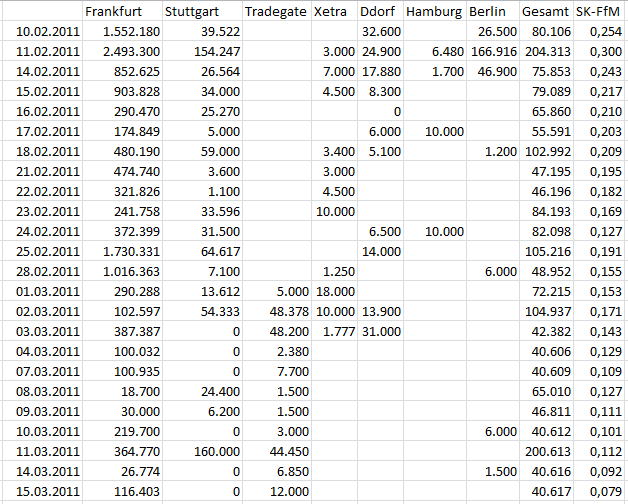Select Gesamt value 105.216
Image resolution: width=628 pixels, height=504 pixels.
pyautogui.click(x=546, y=251)
